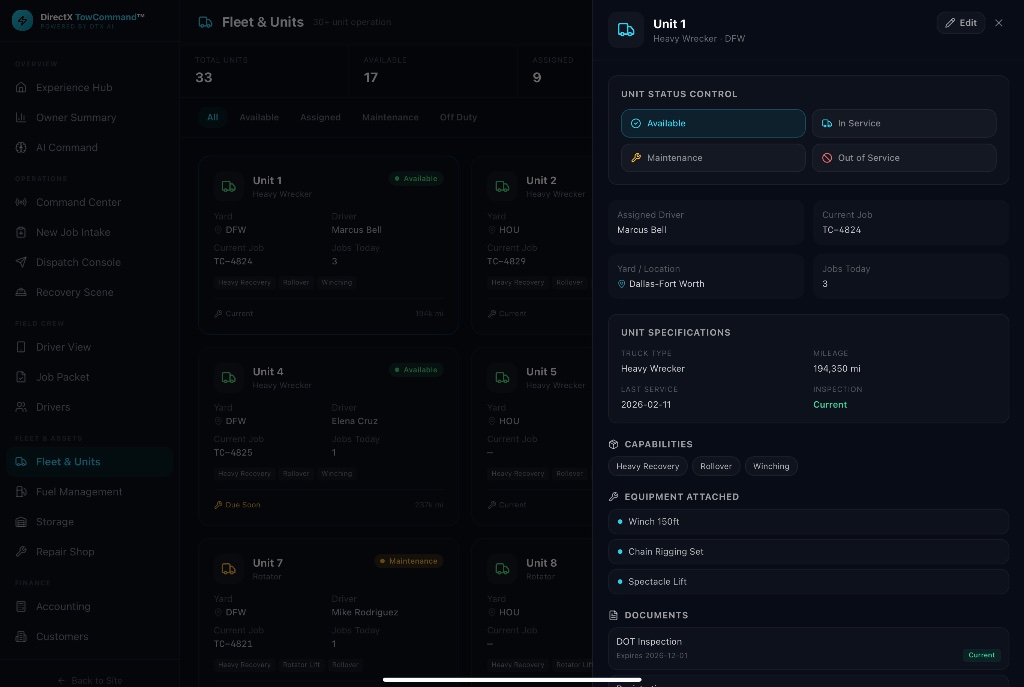Open the DOT Inspection document row
This screenshot has height=687, width=1024.
808,648
